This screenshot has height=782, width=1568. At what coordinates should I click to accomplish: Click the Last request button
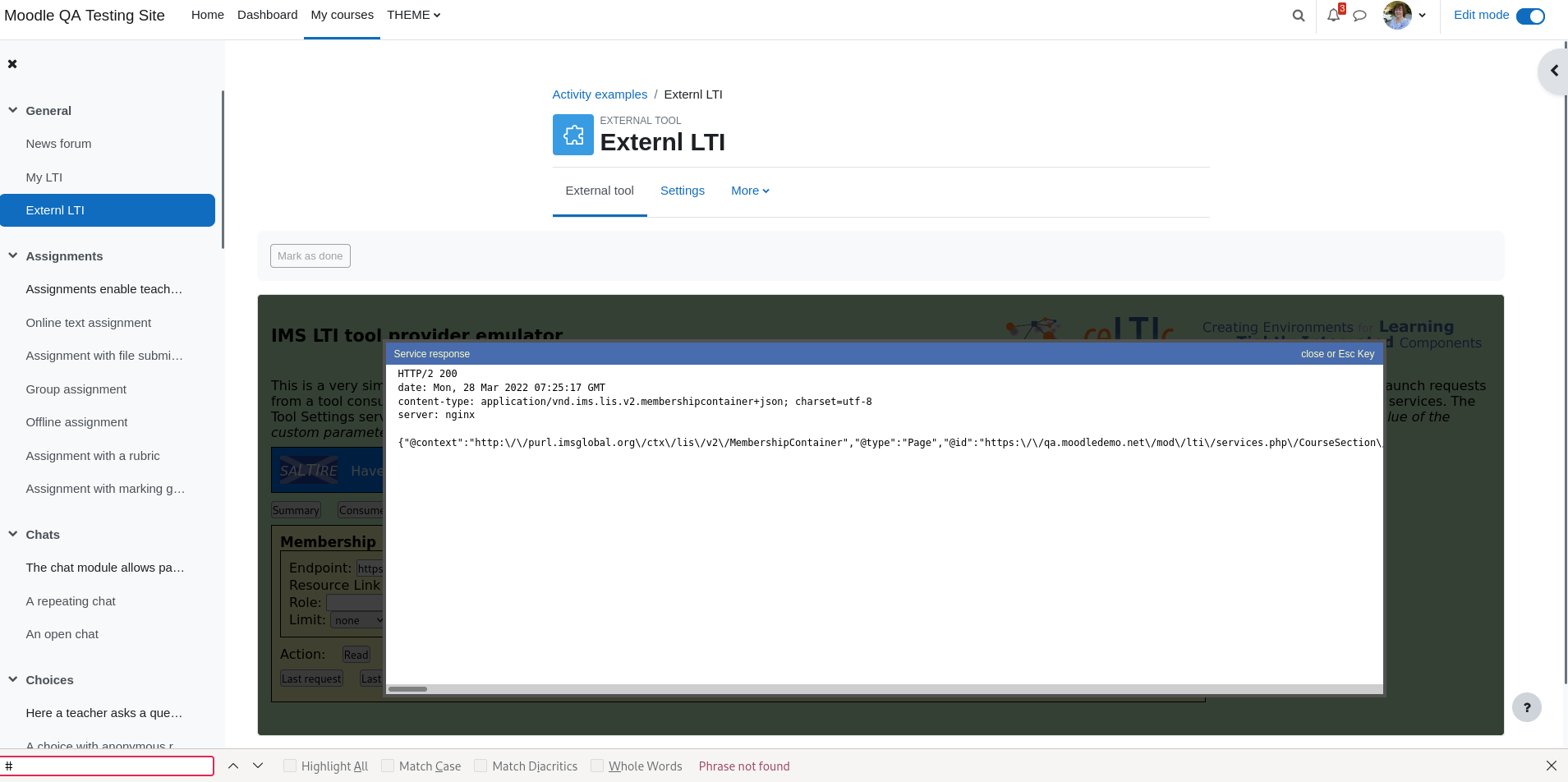click(311, 678)
